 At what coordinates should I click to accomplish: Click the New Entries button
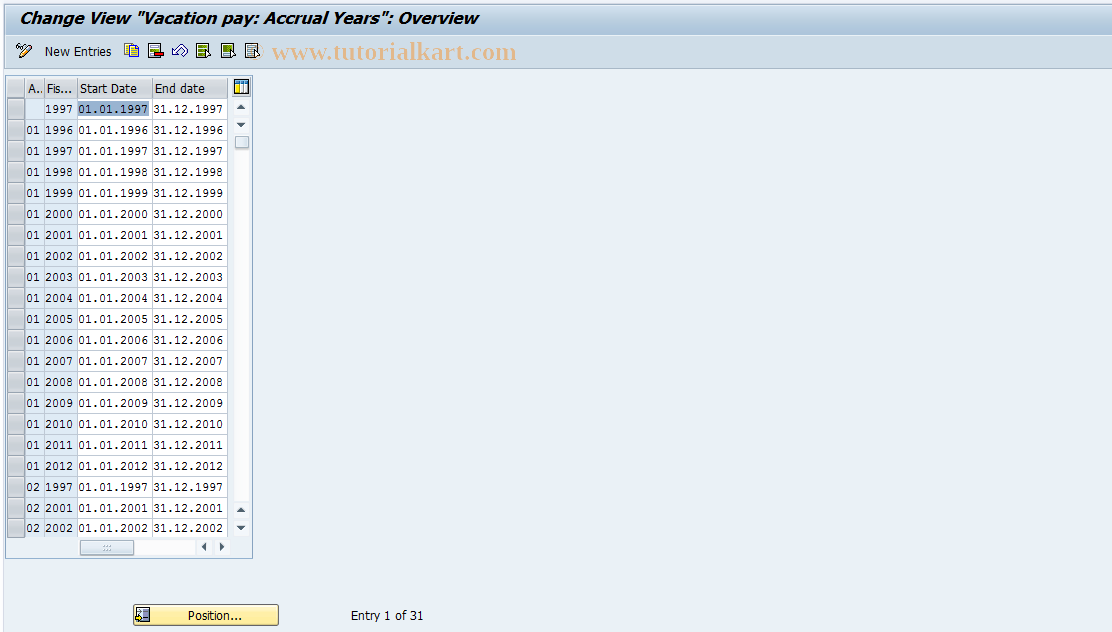pos(78,52)
